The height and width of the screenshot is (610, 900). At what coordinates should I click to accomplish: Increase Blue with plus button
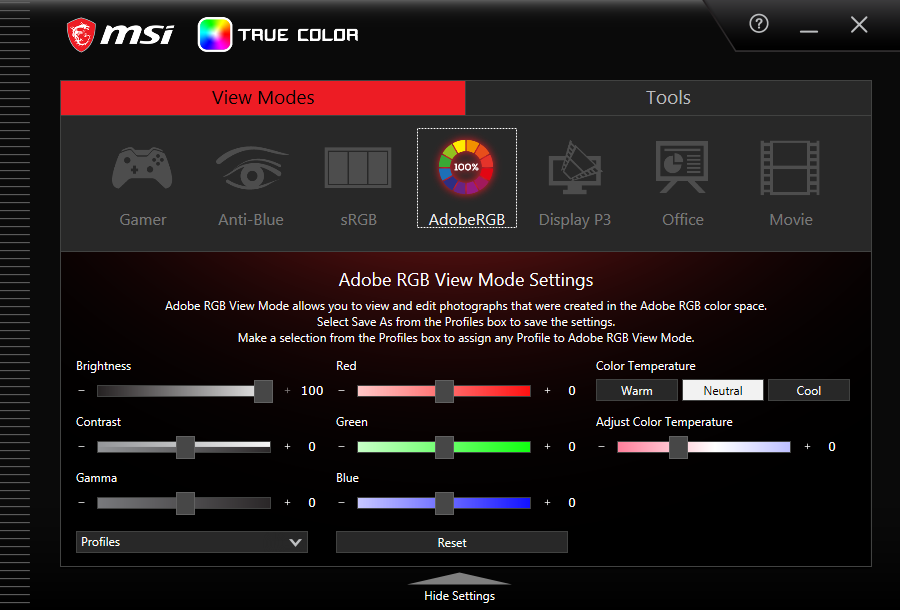coord(548,502)
